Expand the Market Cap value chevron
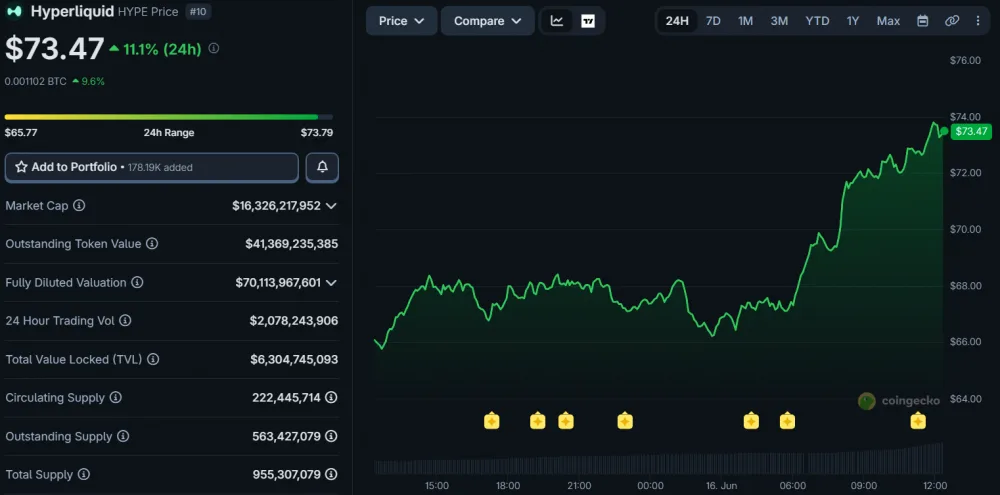This screenshot has height=495, width=1000. point(331,205)
